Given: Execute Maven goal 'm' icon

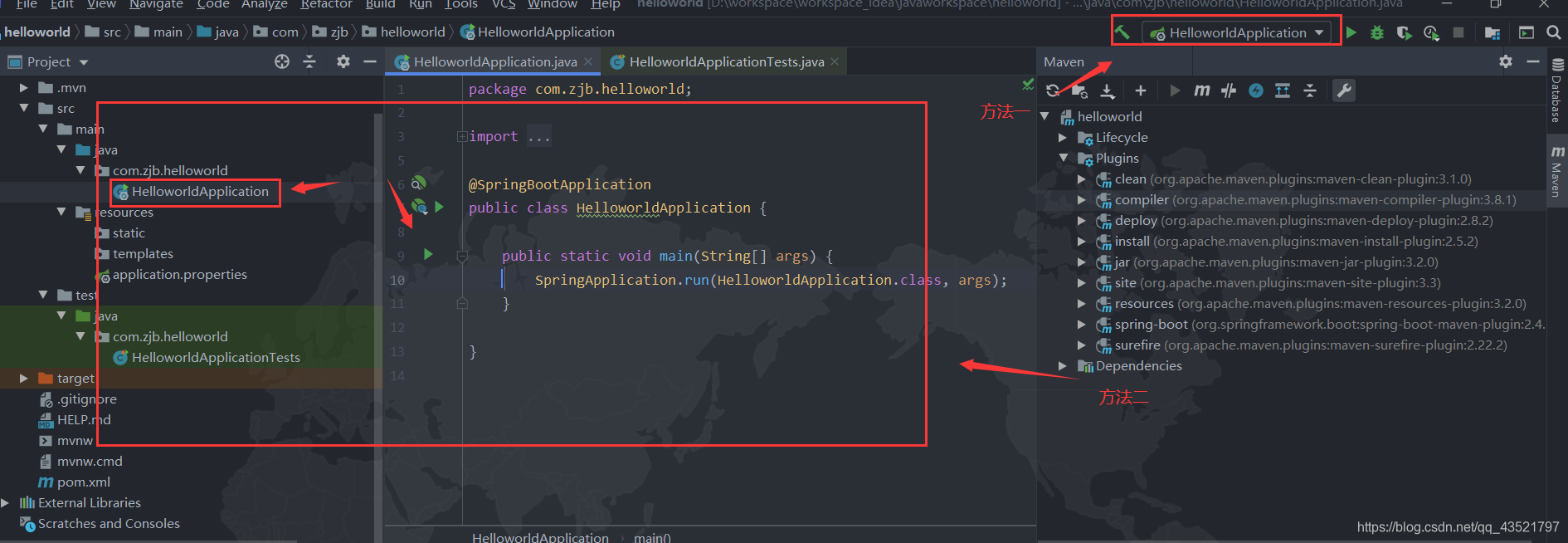Looking at the screenshot, I should point(1201,90).
